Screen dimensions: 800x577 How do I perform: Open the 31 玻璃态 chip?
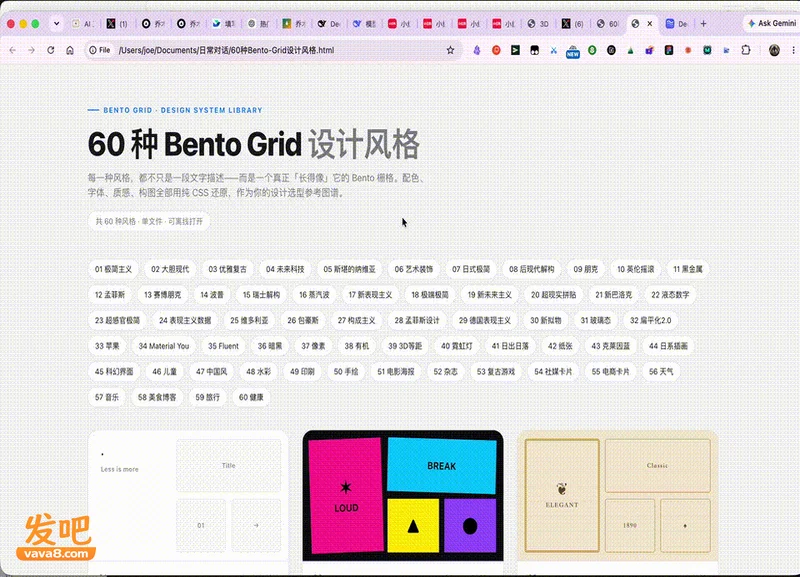click(x=595, y=320)
